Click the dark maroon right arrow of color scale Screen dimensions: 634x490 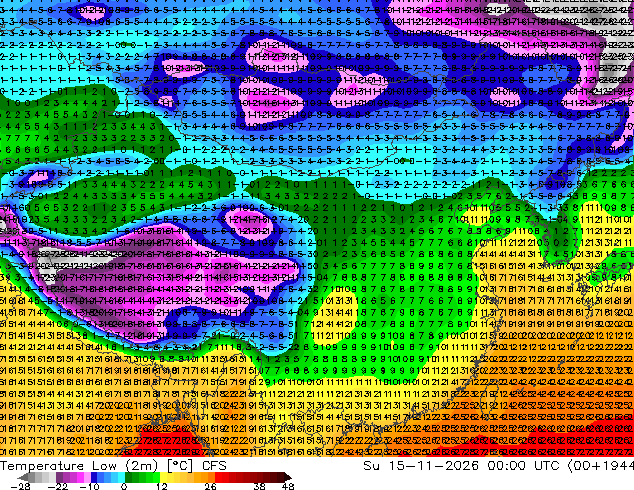click(287, 477)
